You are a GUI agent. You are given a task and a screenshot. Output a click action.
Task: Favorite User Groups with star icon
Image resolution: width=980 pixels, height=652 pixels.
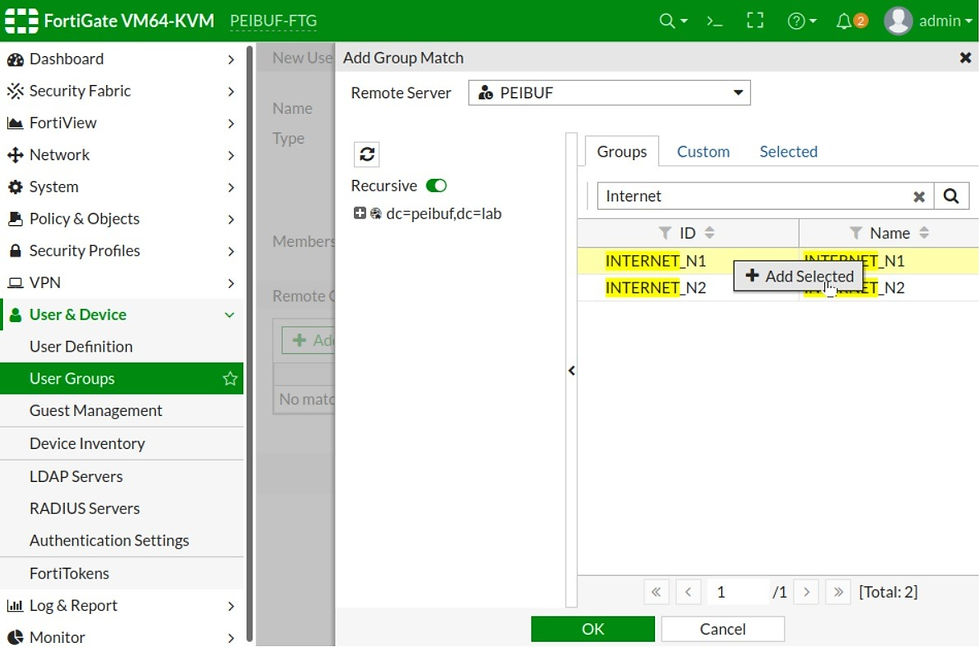point(230,379)
